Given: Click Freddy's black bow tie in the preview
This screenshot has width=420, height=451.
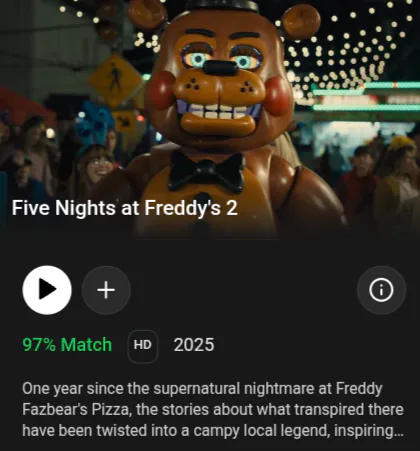Looking at the screenshot, I should tap(207, 172).
